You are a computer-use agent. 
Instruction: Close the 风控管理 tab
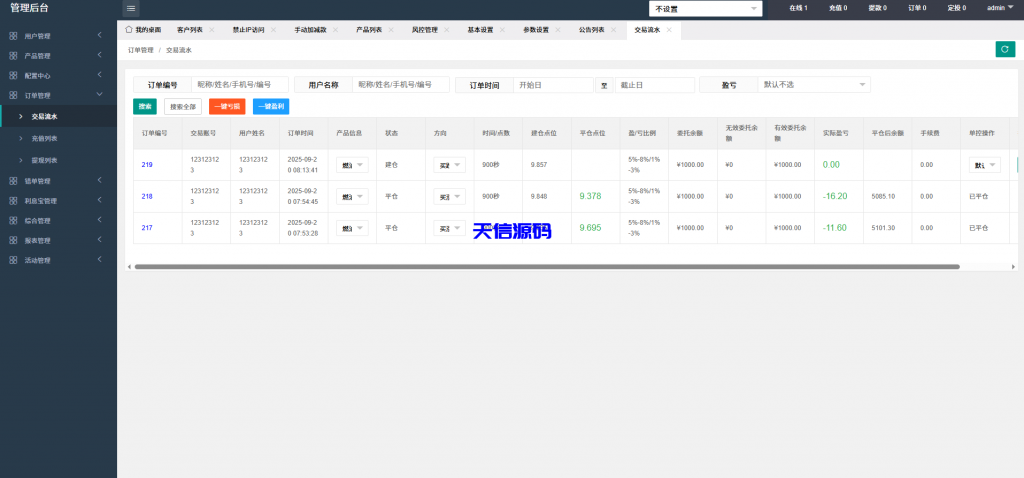(445, 30)
